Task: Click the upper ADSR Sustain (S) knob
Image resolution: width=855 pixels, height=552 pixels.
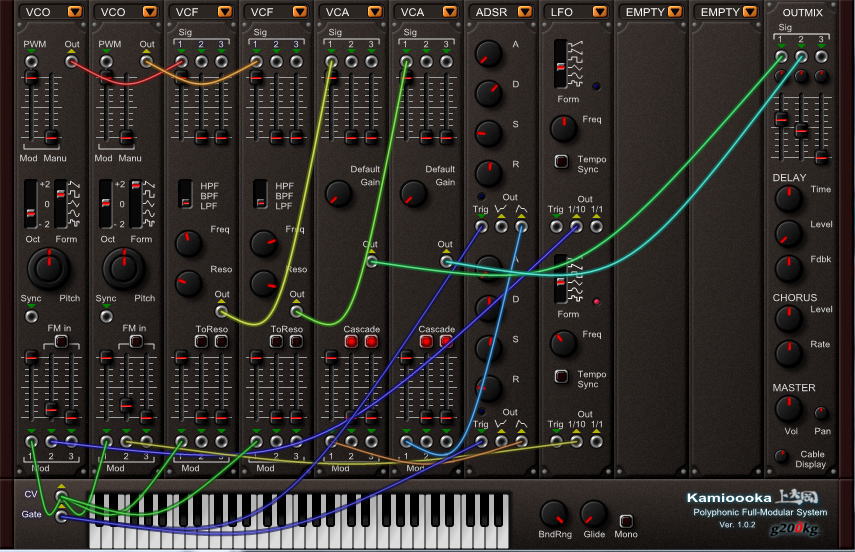Action: coord(488,133)
